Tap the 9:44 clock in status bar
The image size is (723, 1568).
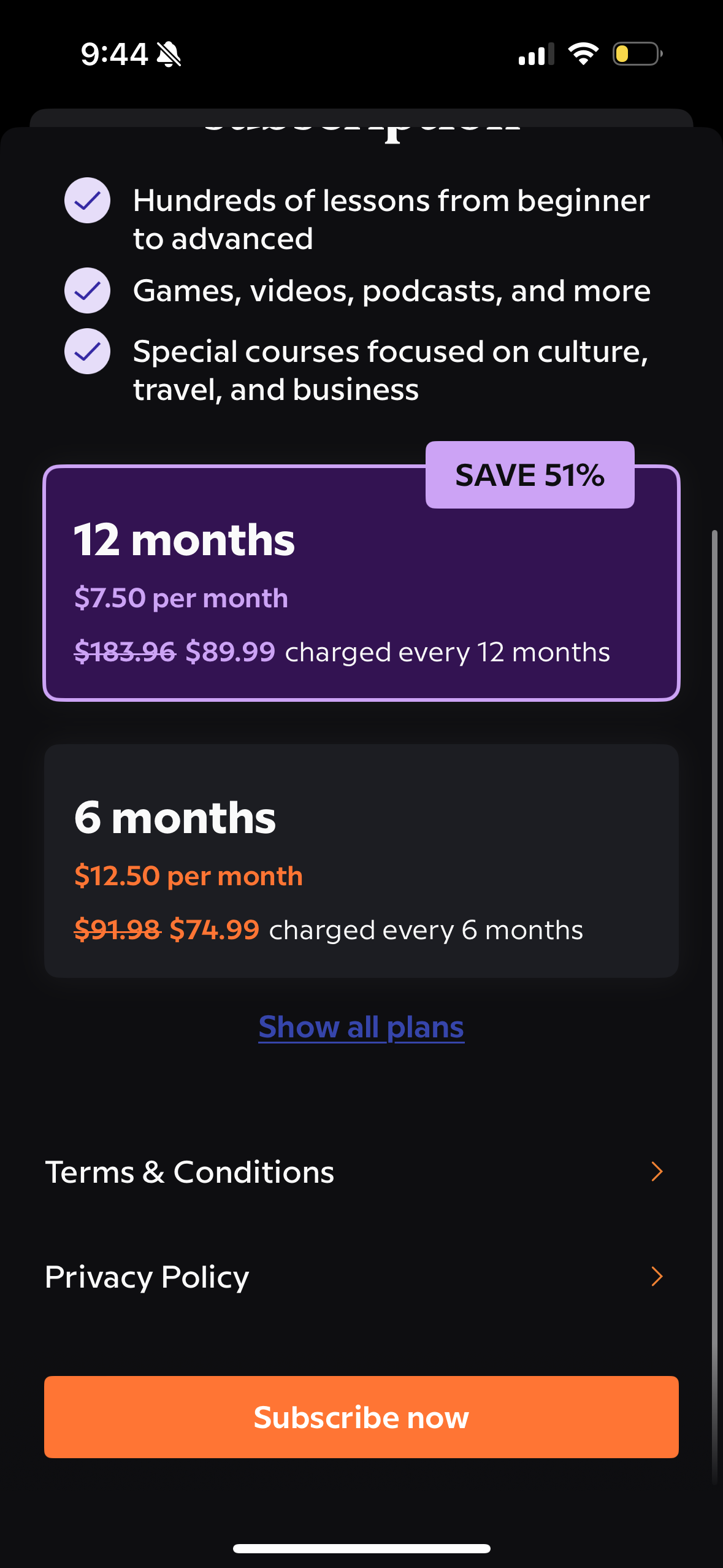[x=114, y=54]
